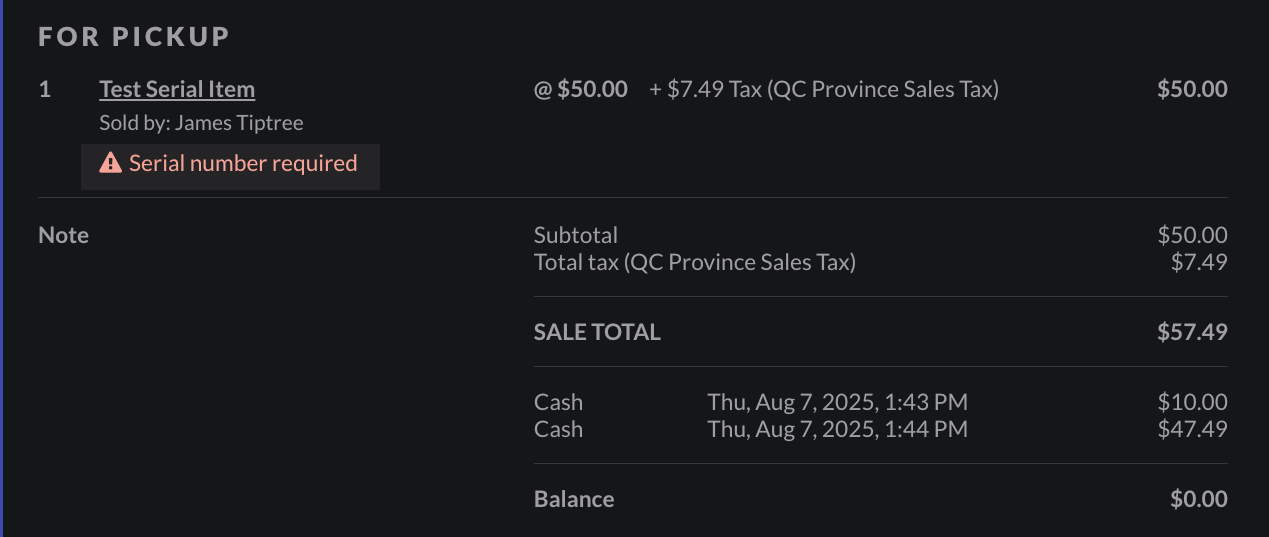Click the $7.49 Tax line detail
Screen dimensions: 1269x537
pos(824,89)
